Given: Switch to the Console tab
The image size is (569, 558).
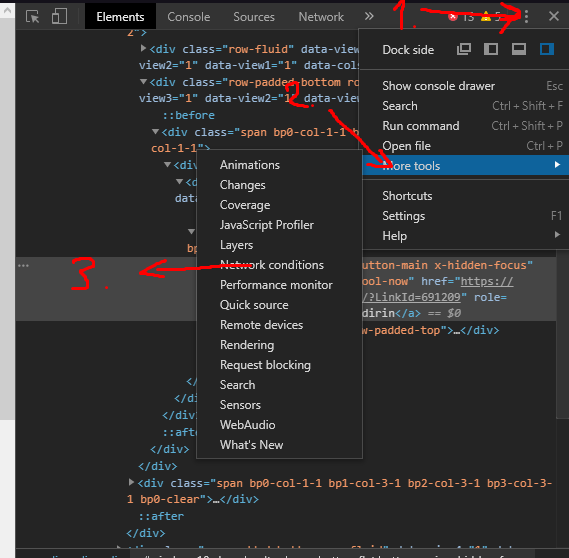Looking at the screenshot, I should click(189, 17).
